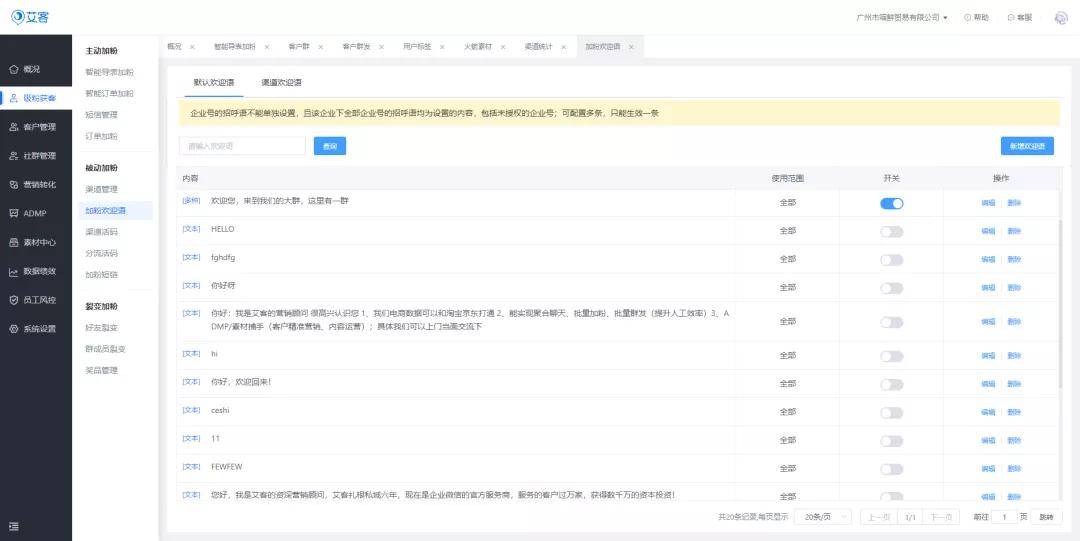Open 系统设置 gear icon

pyautogui.click(x=14, y=329)
